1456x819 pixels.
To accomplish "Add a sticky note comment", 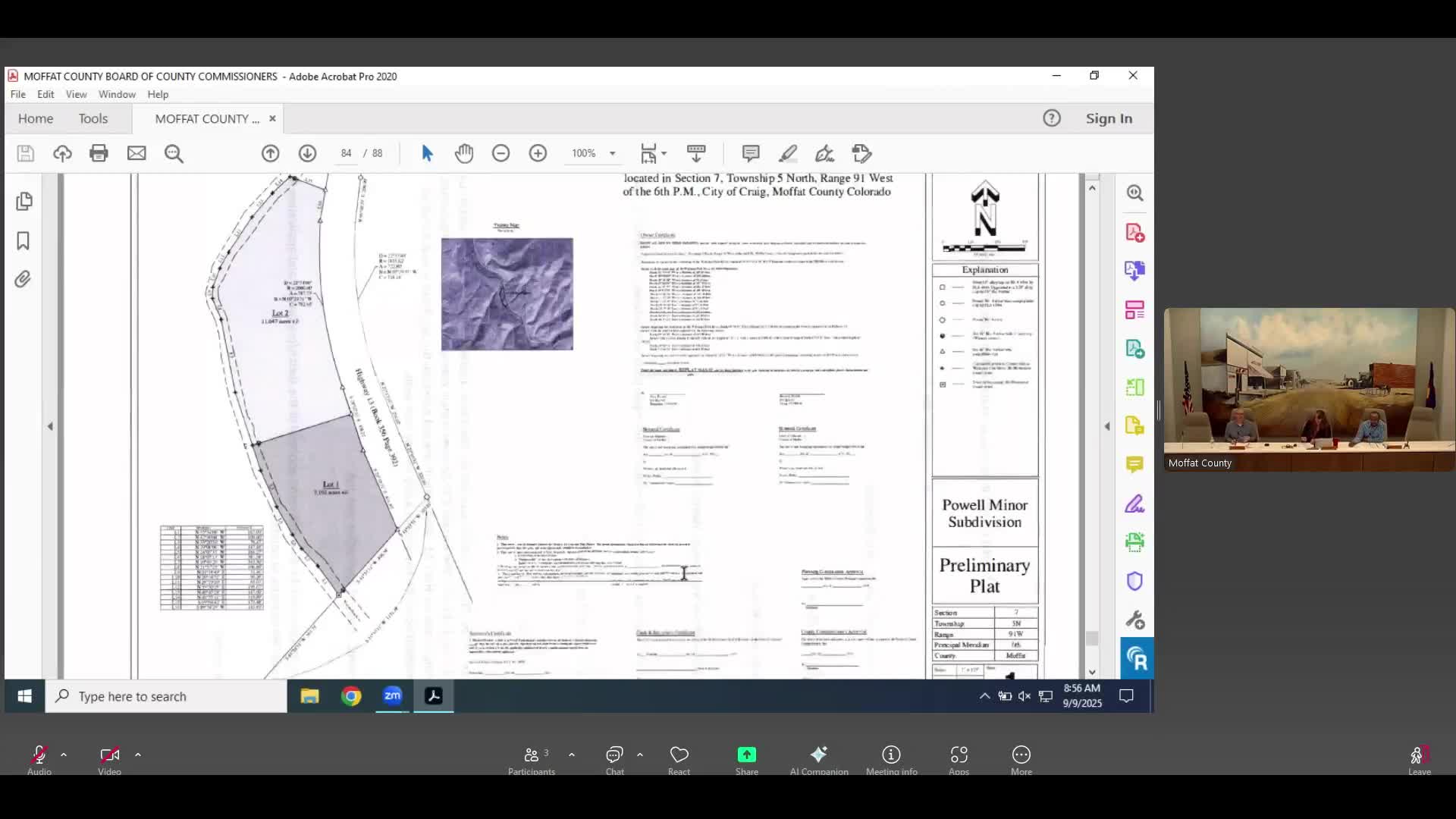I will pos(751,153).
